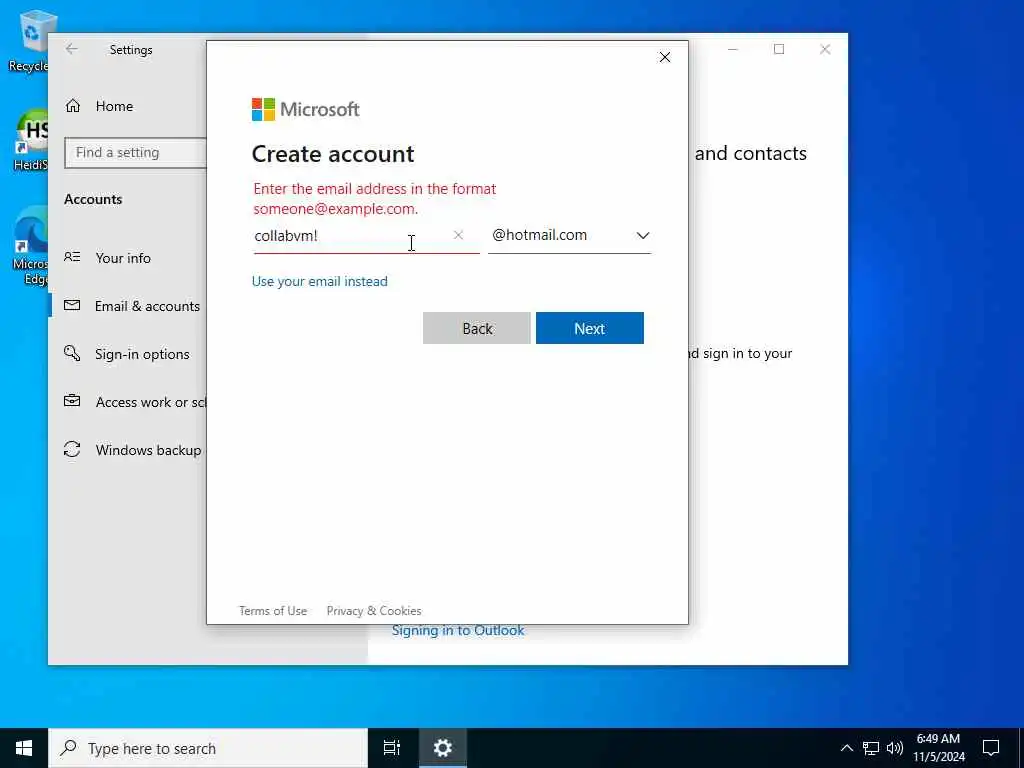Click the Settings gear taskbar button
The image size is (1024, 768).
(x=443, y=748)
